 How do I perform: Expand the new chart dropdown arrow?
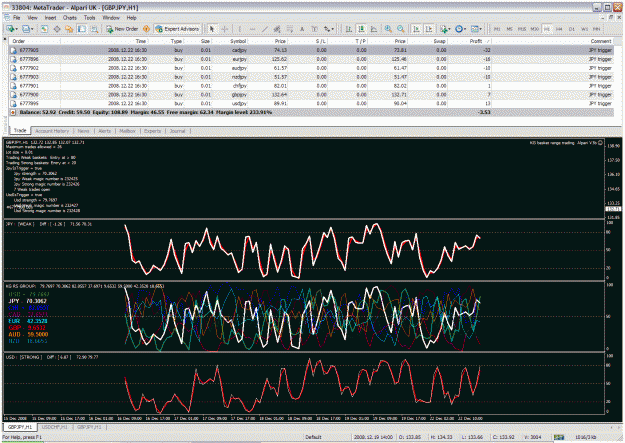pos(16,29)
